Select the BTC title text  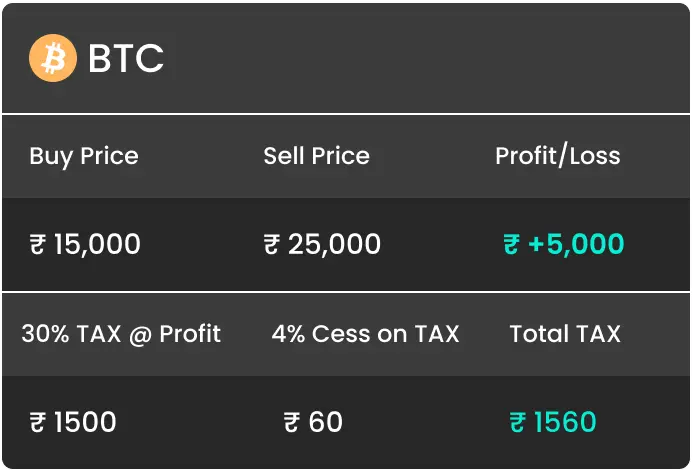click(x=126, y=59)
